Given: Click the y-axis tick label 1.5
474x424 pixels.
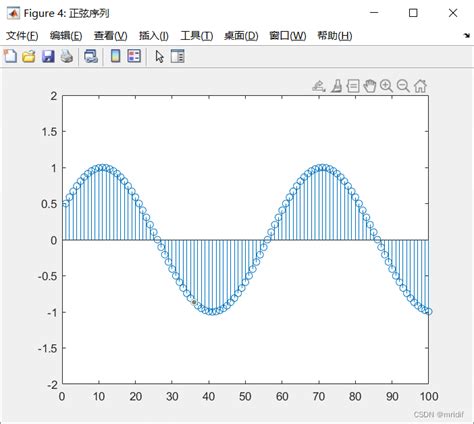Looking at the screenshot, I should coord(49,132).
